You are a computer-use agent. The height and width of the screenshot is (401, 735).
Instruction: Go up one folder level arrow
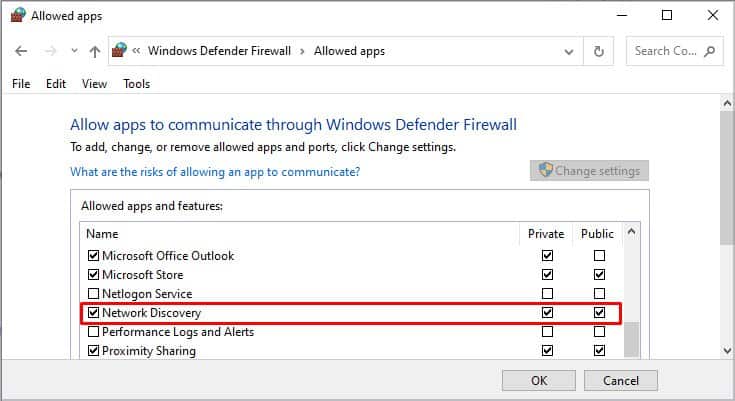tap(95, 51)
